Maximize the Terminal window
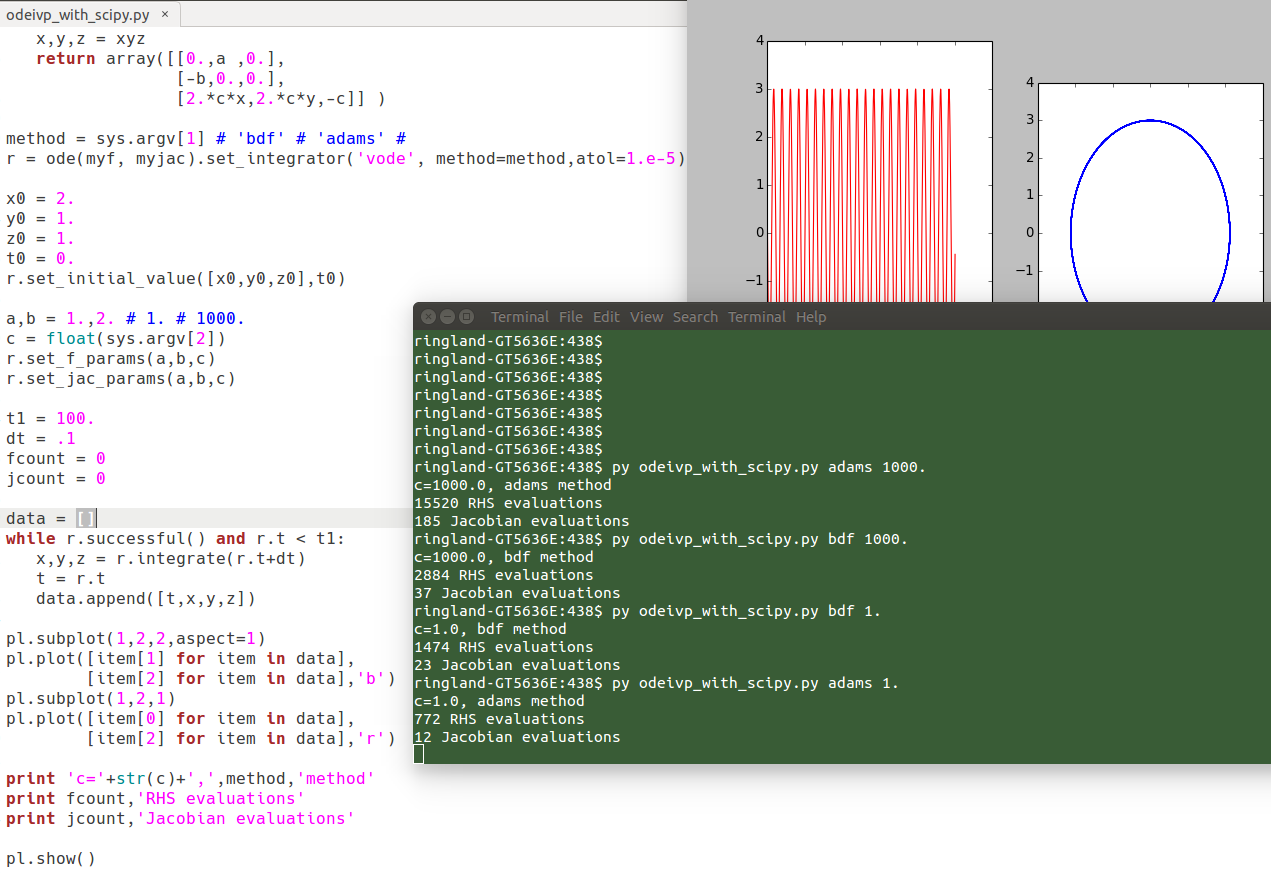1271x881 pixels. point(466,316)
